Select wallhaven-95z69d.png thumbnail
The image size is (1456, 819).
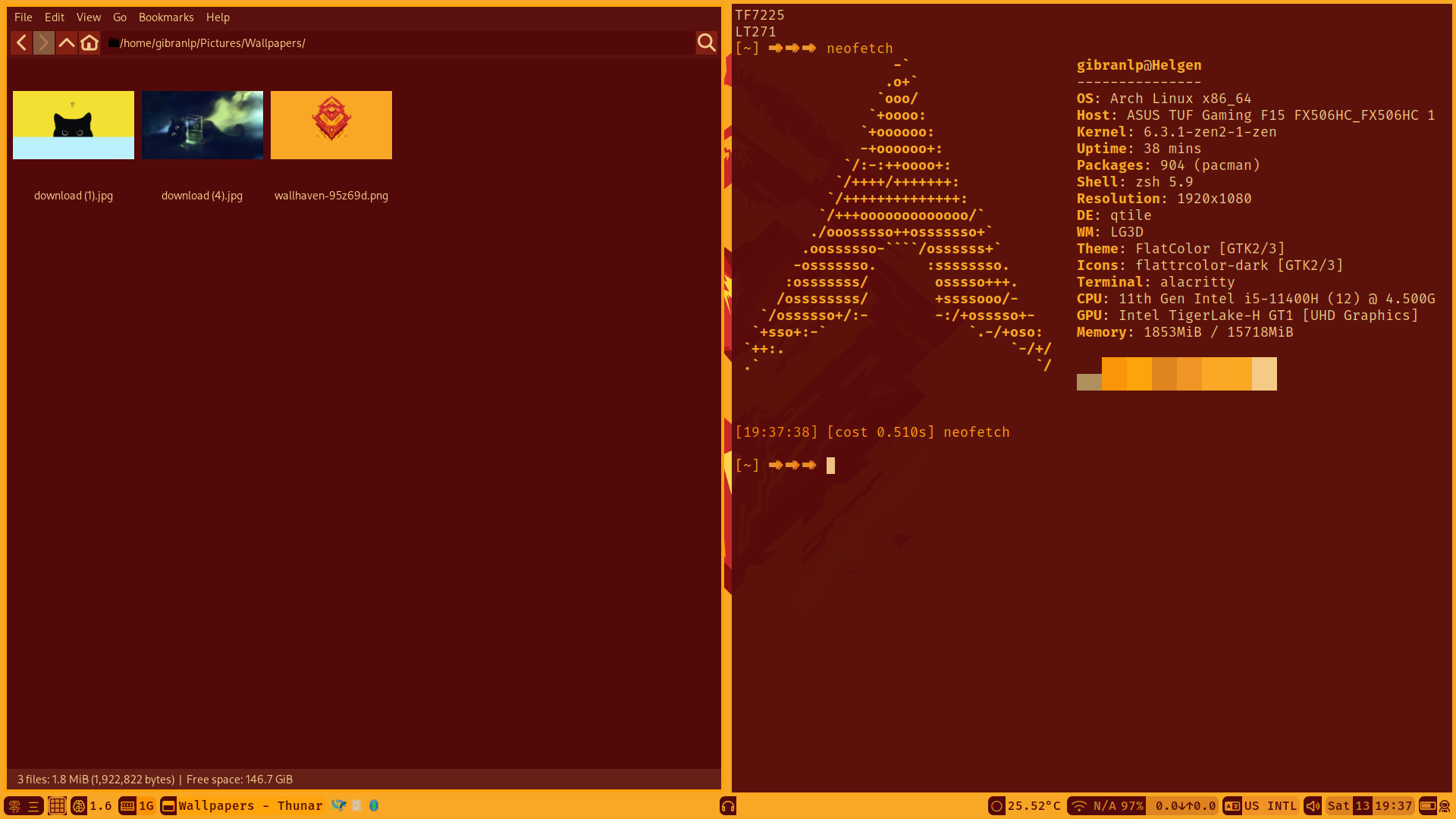coord(331,125)
